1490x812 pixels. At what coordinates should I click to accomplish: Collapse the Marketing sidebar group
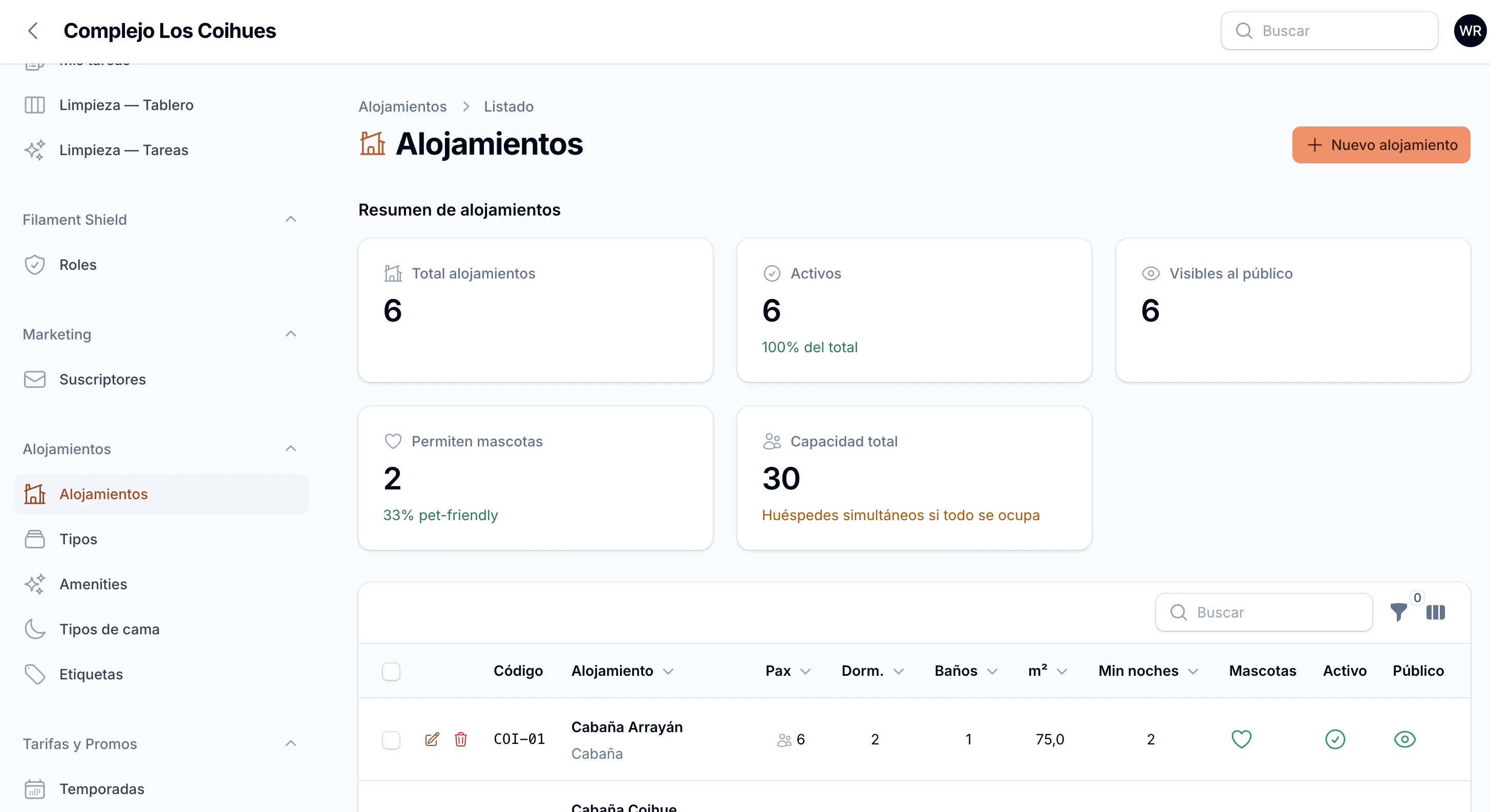click(290, 334)
